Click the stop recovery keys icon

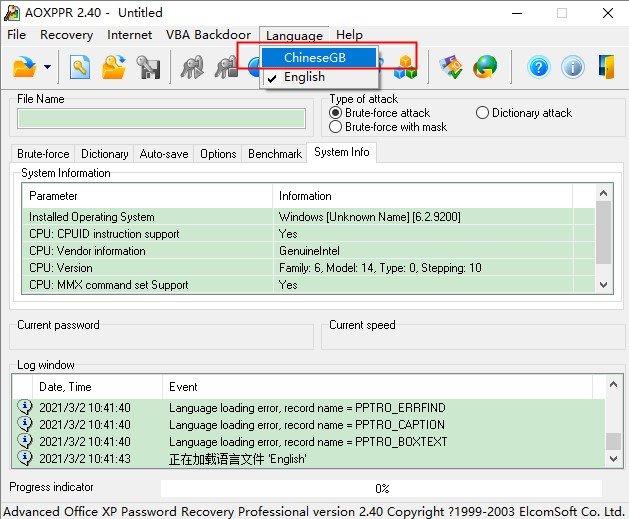pyautogui.click(x=226, y=67)
